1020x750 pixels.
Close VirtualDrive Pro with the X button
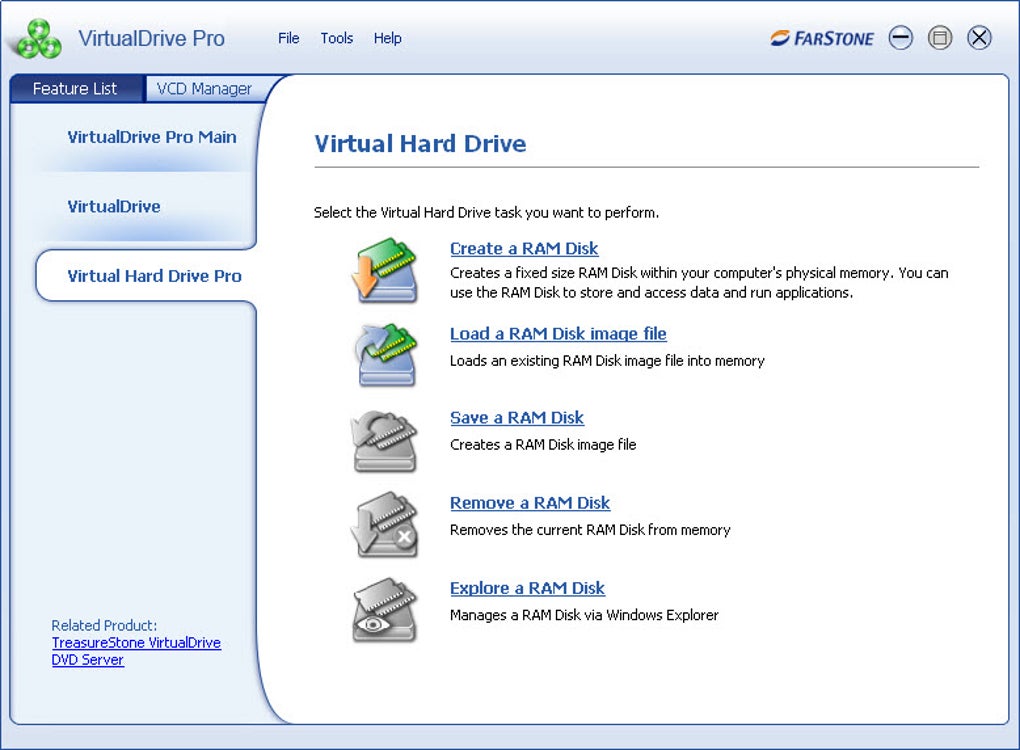point(979,38)
